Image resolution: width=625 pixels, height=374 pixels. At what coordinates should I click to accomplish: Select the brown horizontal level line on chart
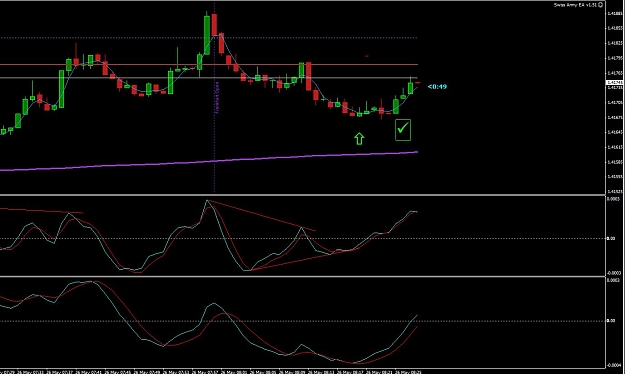pyautogui.click(x=209, y=64)
